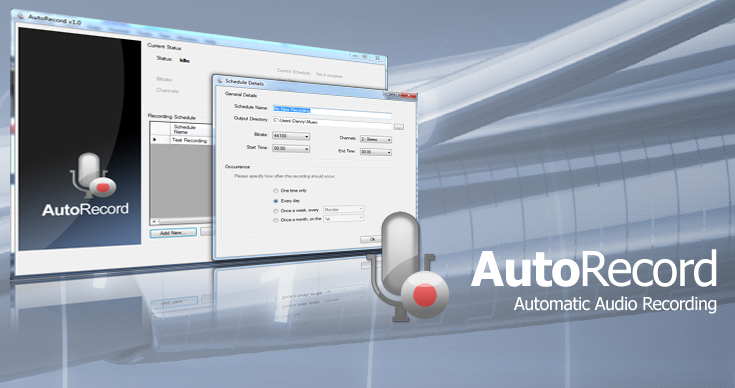Open the browse button beside Output Directory
This screenshot has width=735, height=388.
pyautogui.click(x=399, y=127)
